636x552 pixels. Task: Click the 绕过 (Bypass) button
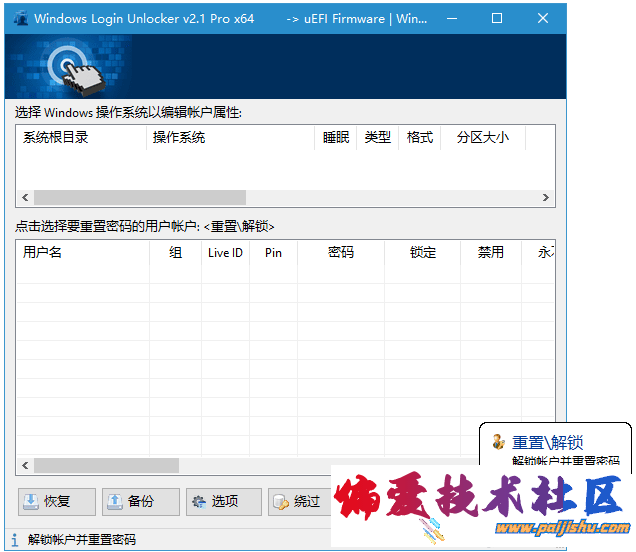pos(296,501)
